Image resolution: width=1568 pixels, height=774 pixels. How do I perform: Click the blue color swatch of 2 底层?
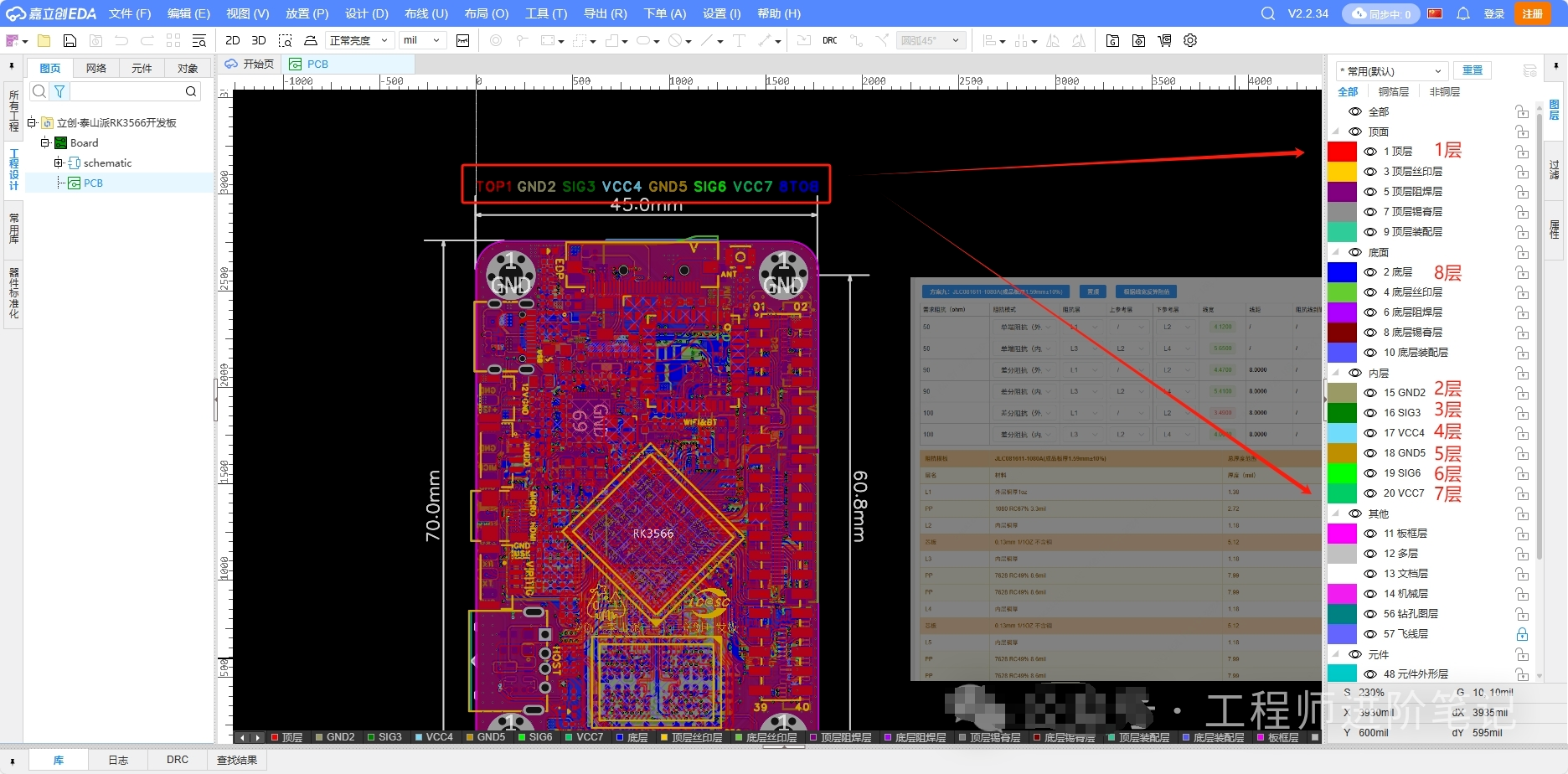(x=1342, y=272)
